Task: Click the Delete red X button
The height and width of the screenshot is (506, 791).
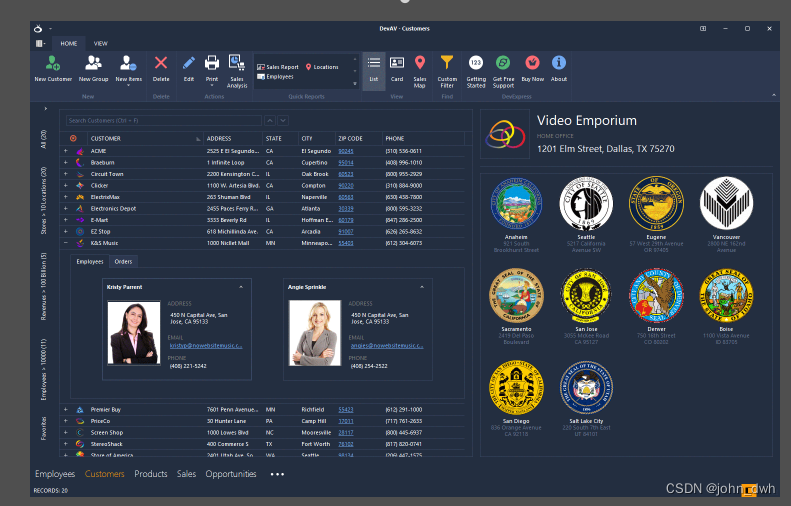Action: pos(161,69)
